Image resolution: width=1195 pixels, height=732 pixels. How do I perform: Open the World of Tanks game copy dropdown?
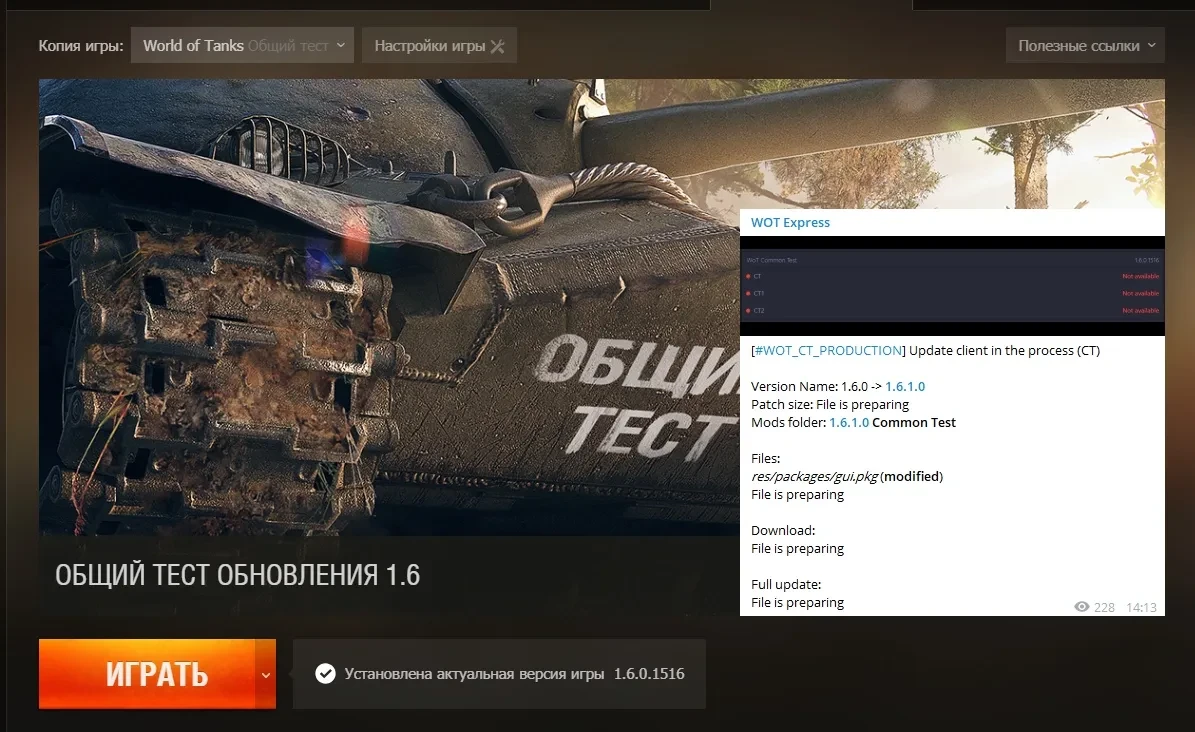[x=242, y=45]
